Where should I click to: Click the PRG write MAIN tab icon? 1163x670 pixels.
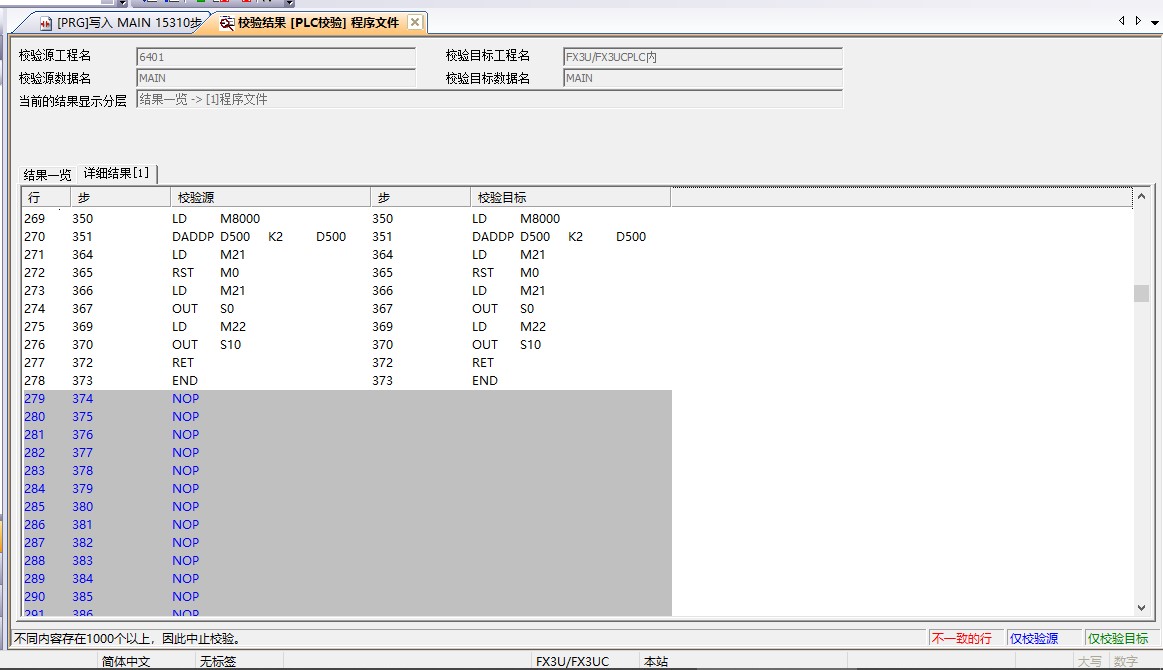[45, 23]
